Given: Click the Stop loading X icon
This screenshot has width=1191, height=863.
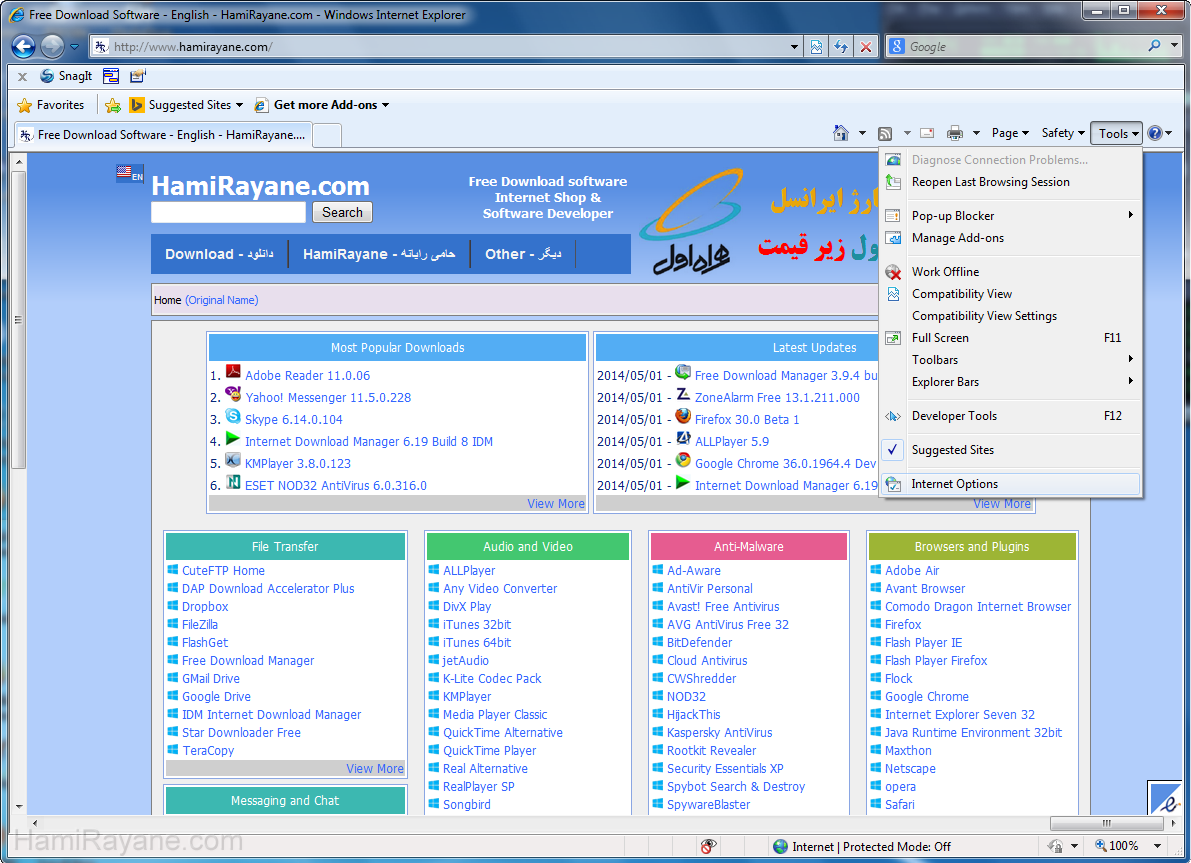Looking at the screenshot, I should pyautogui.click(x=866, y=46).
